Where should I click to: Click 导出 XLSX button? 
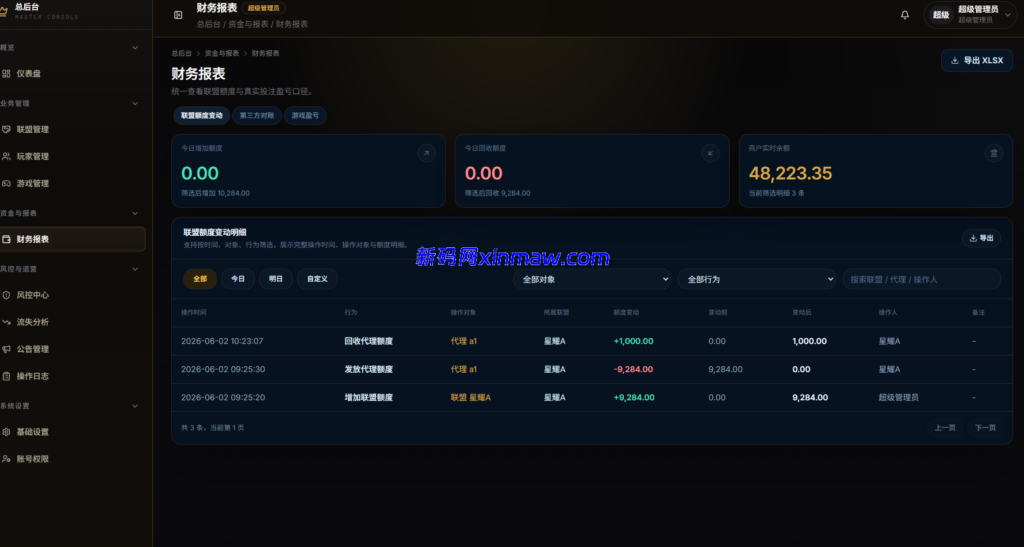click(977, 60)
